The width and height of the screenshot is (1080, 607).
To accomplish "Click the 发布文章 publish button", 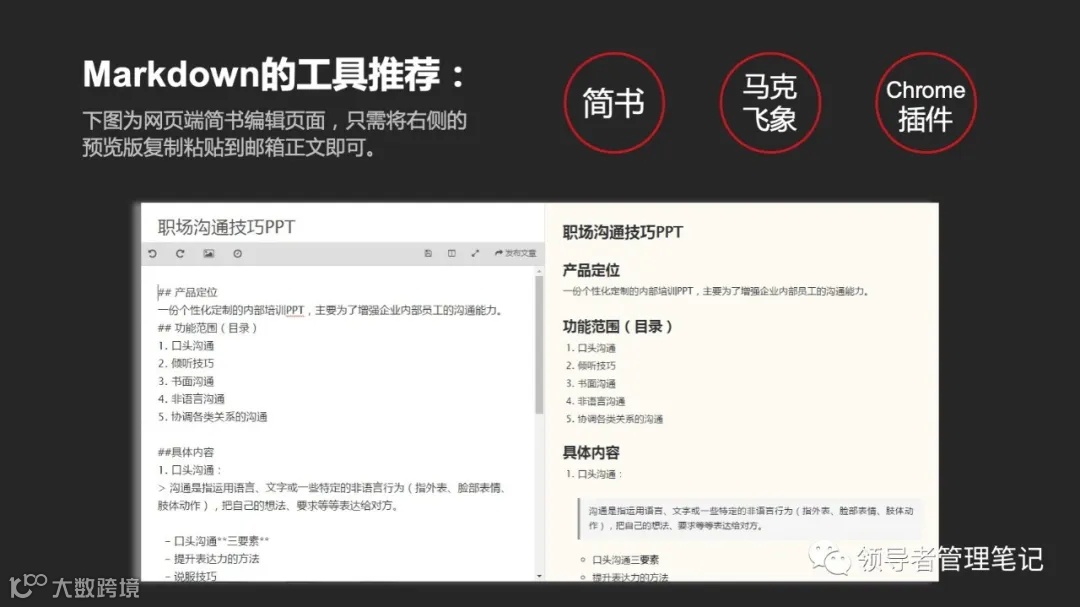I will (514, 253).
